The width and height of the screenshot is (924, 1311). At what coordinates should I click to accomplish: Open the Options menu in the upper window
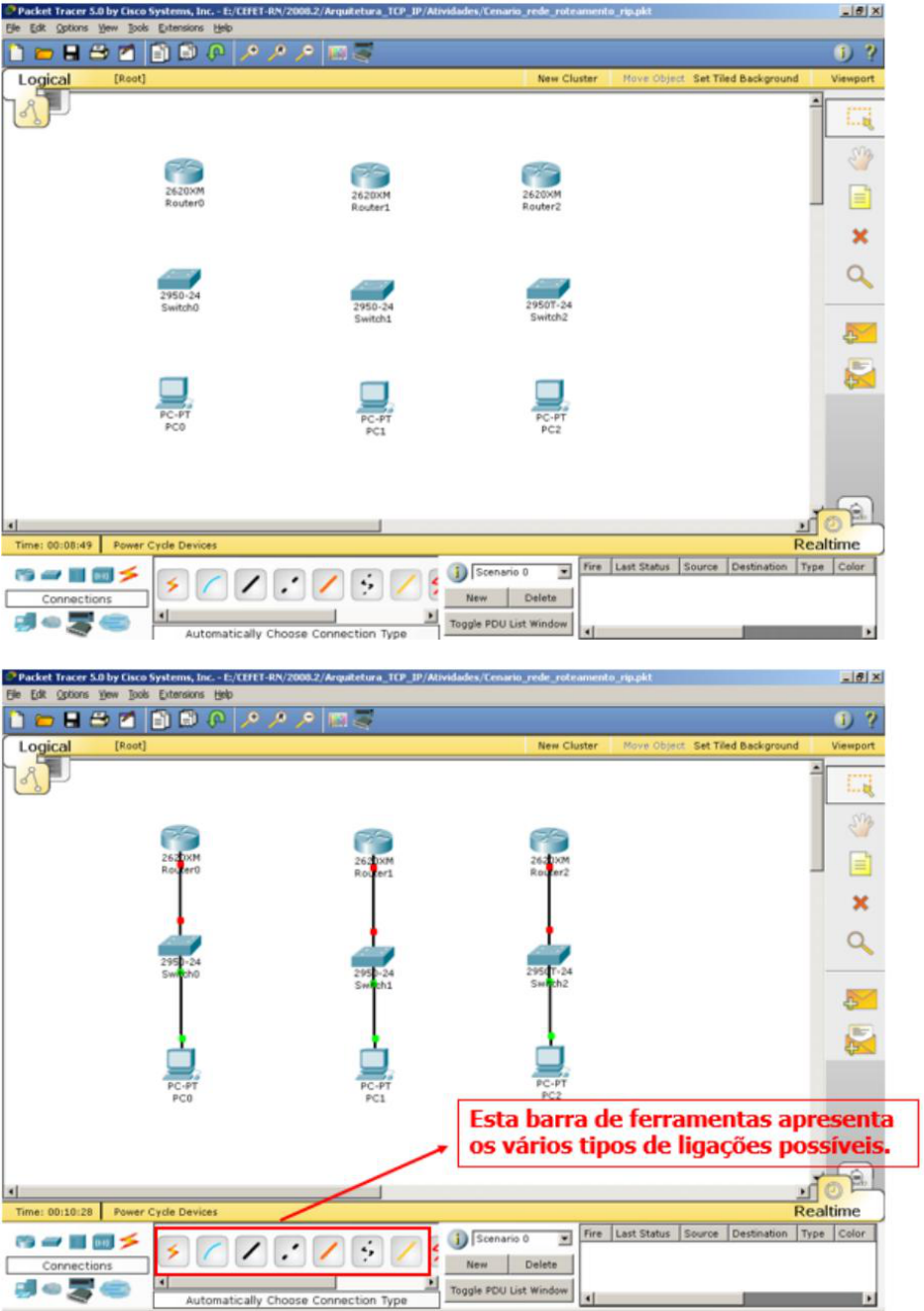tap(71, 28)
